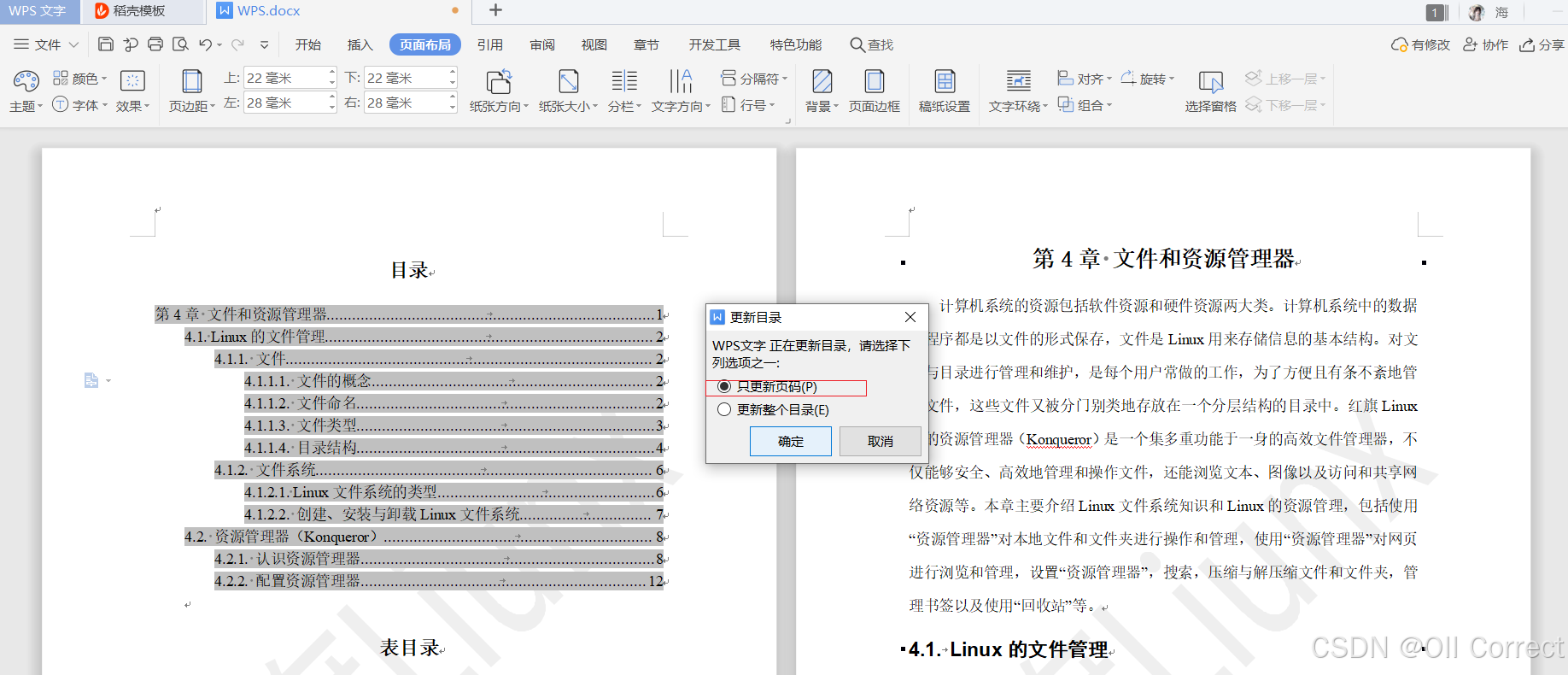Expand the 文件 menu dropdown arrow
Screen dimensions: 1568x675
(73, 44)
